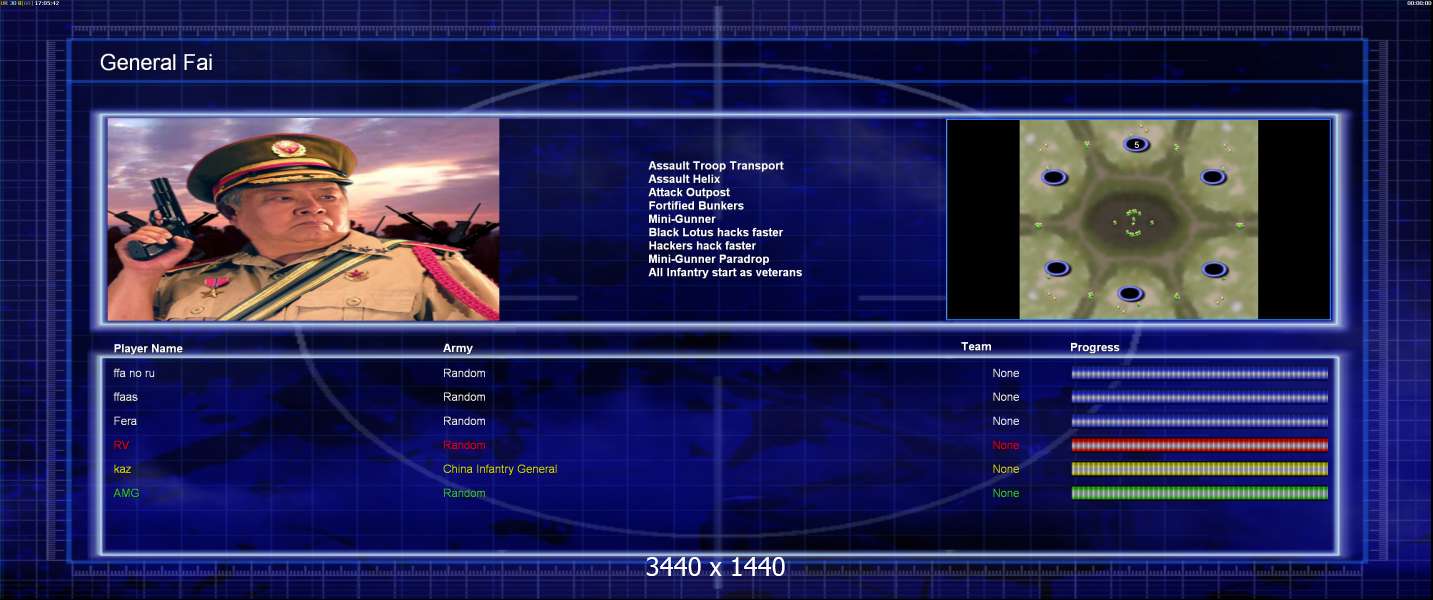The image size is (1433, 600).
Task: Click Random army in Fera row
Action: (x=464, y=421)
